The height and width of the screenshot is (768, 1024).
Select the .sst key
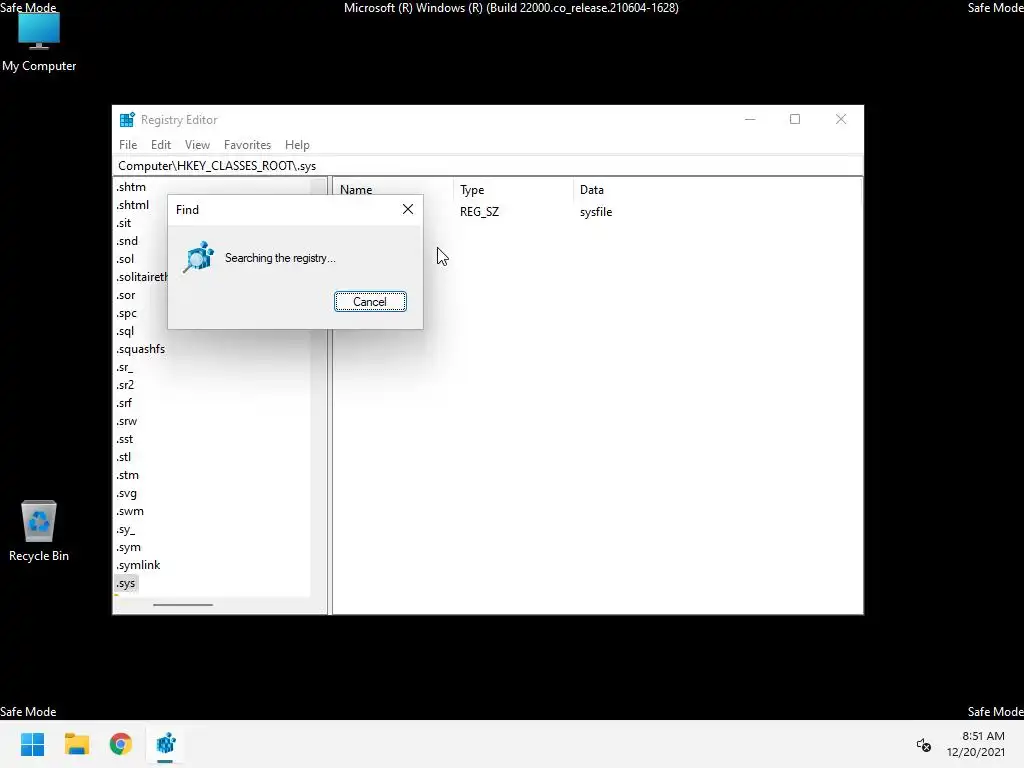pos(124,440)
